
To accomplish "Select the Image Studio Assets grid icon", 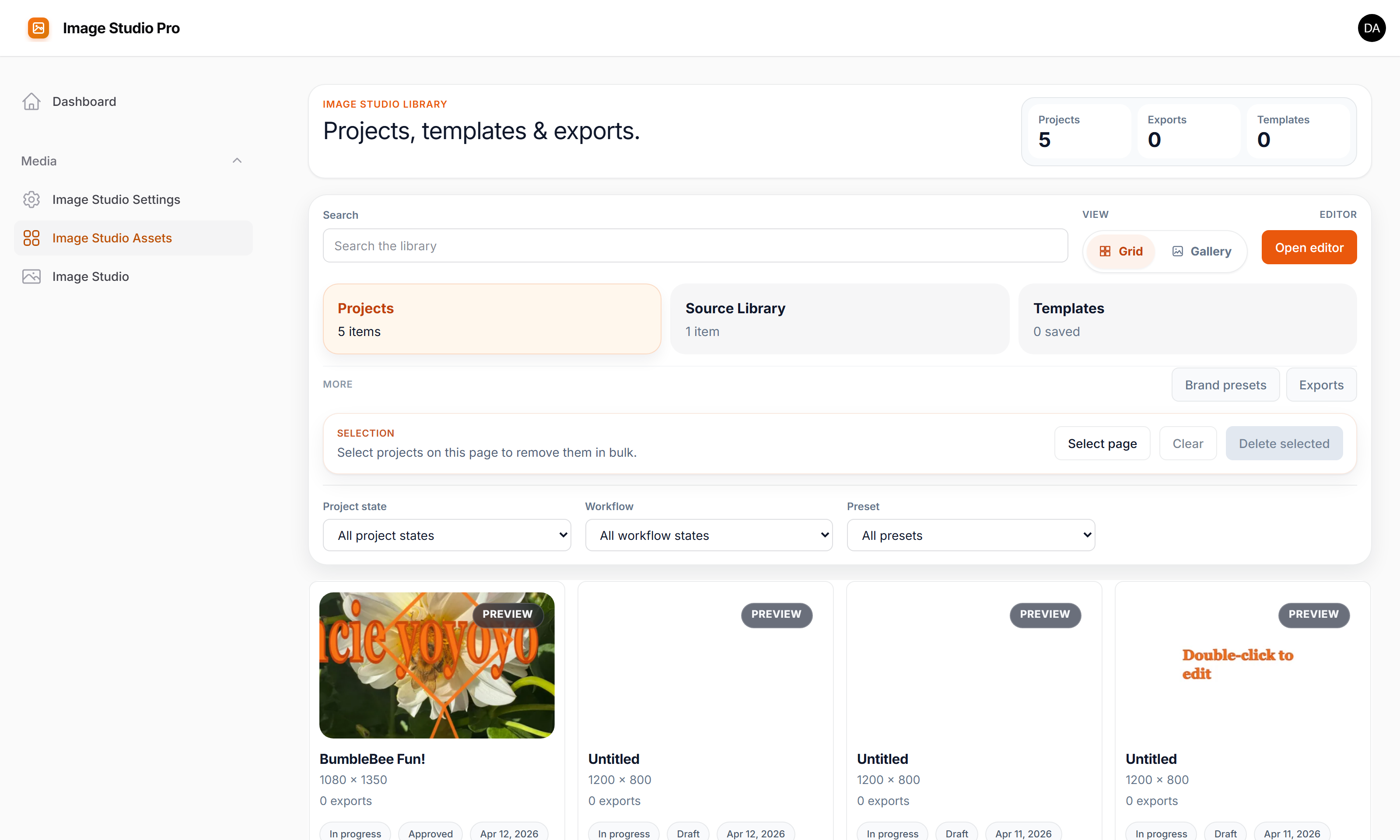I will pos(31,238).
